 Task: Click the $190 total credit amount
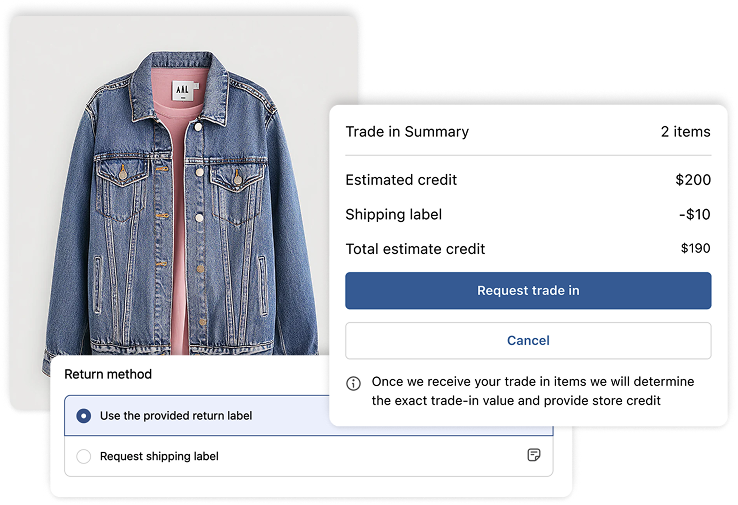click(695, 249)
